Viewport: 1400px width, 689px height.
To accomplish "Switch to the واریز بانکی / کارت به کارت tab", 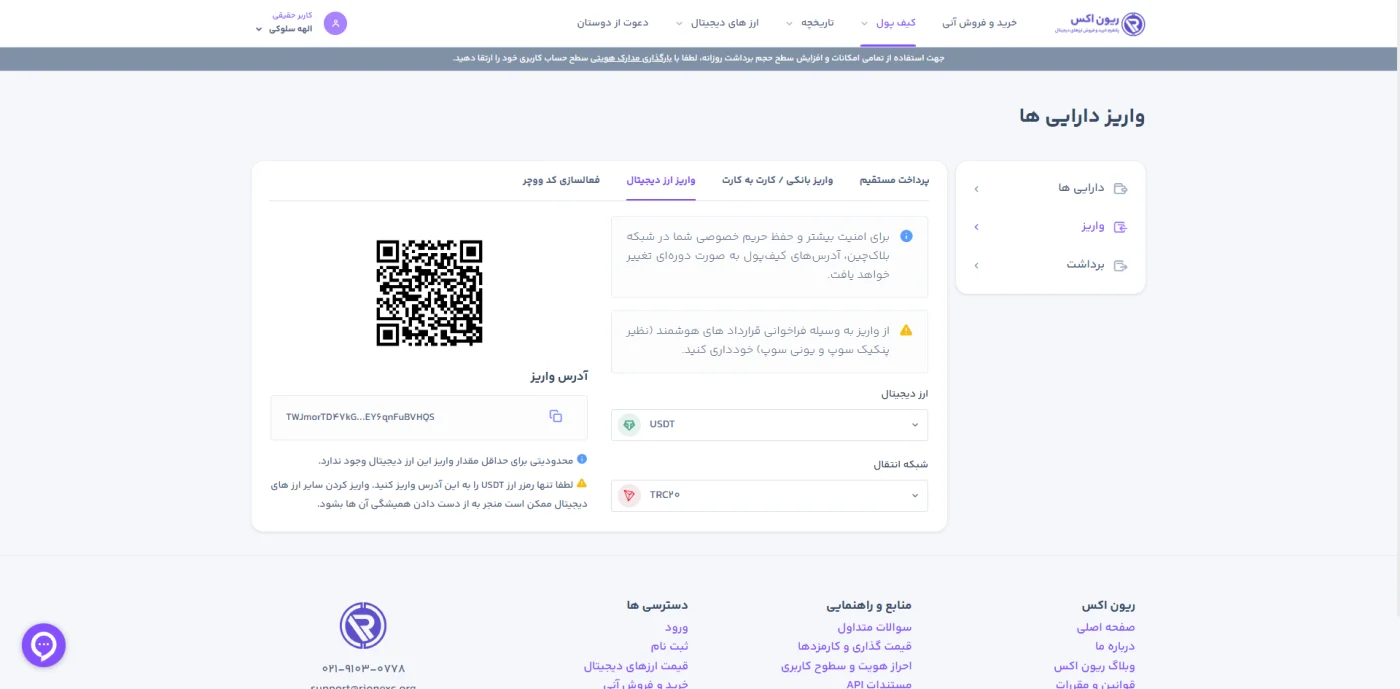I will click(777, 181).
